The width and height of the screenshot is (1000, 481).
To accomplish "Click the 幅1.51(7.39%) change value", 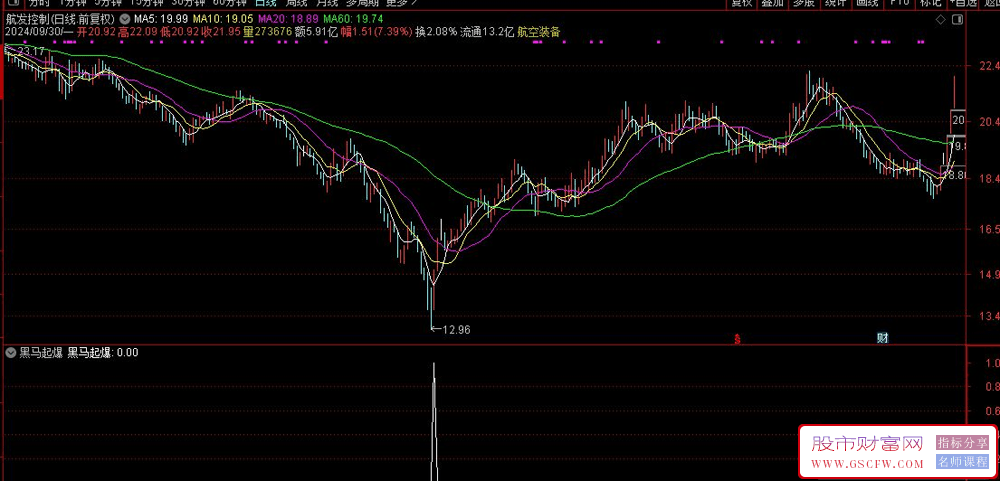I will (376, 32).
